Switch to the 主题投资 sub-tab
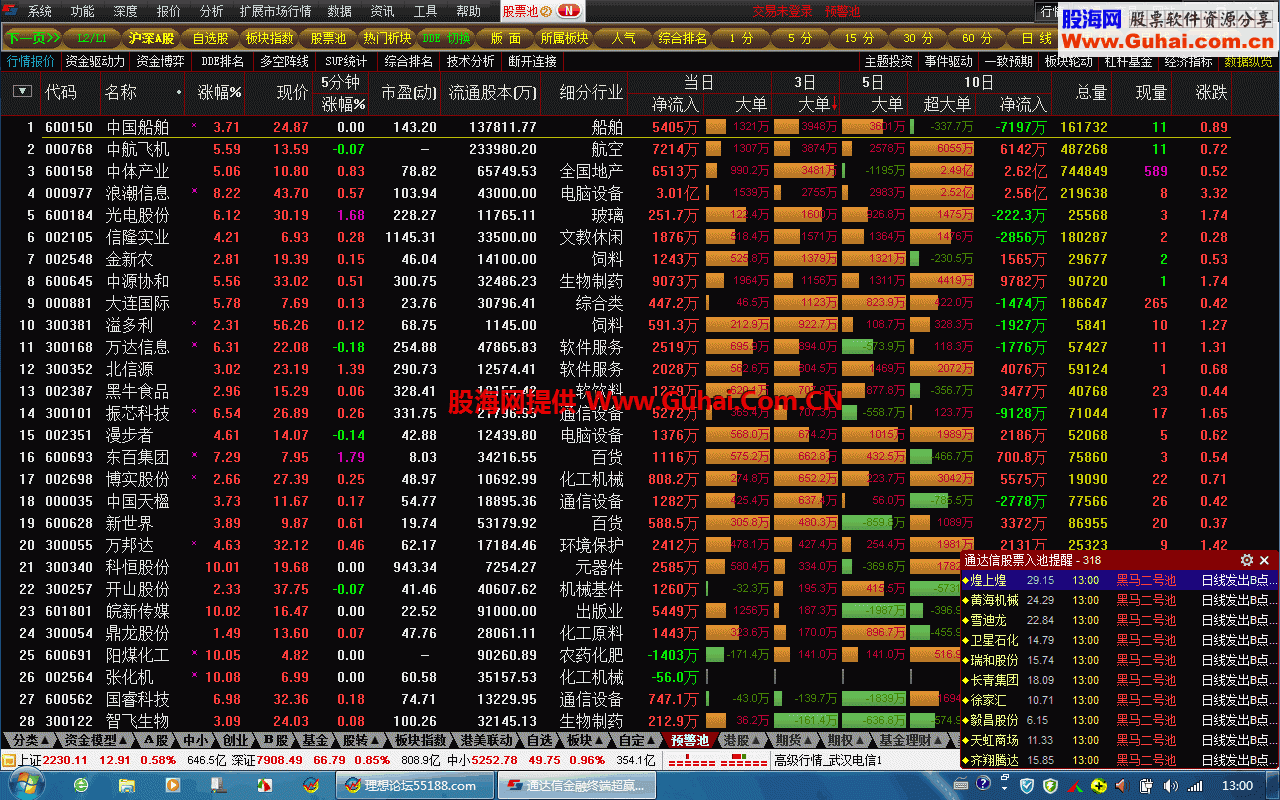The width and height of the screenshot is (1280, 800). [x=888, y=61]
